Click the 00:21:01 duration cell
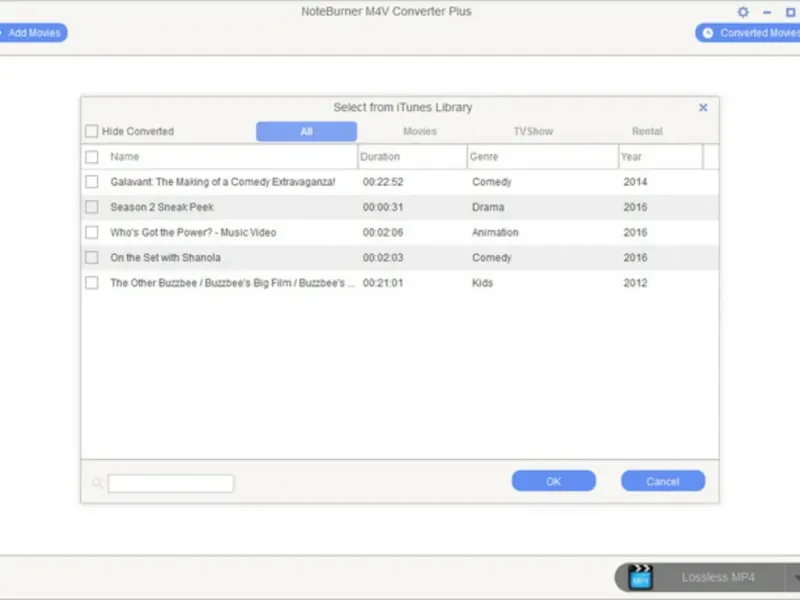 383,283
